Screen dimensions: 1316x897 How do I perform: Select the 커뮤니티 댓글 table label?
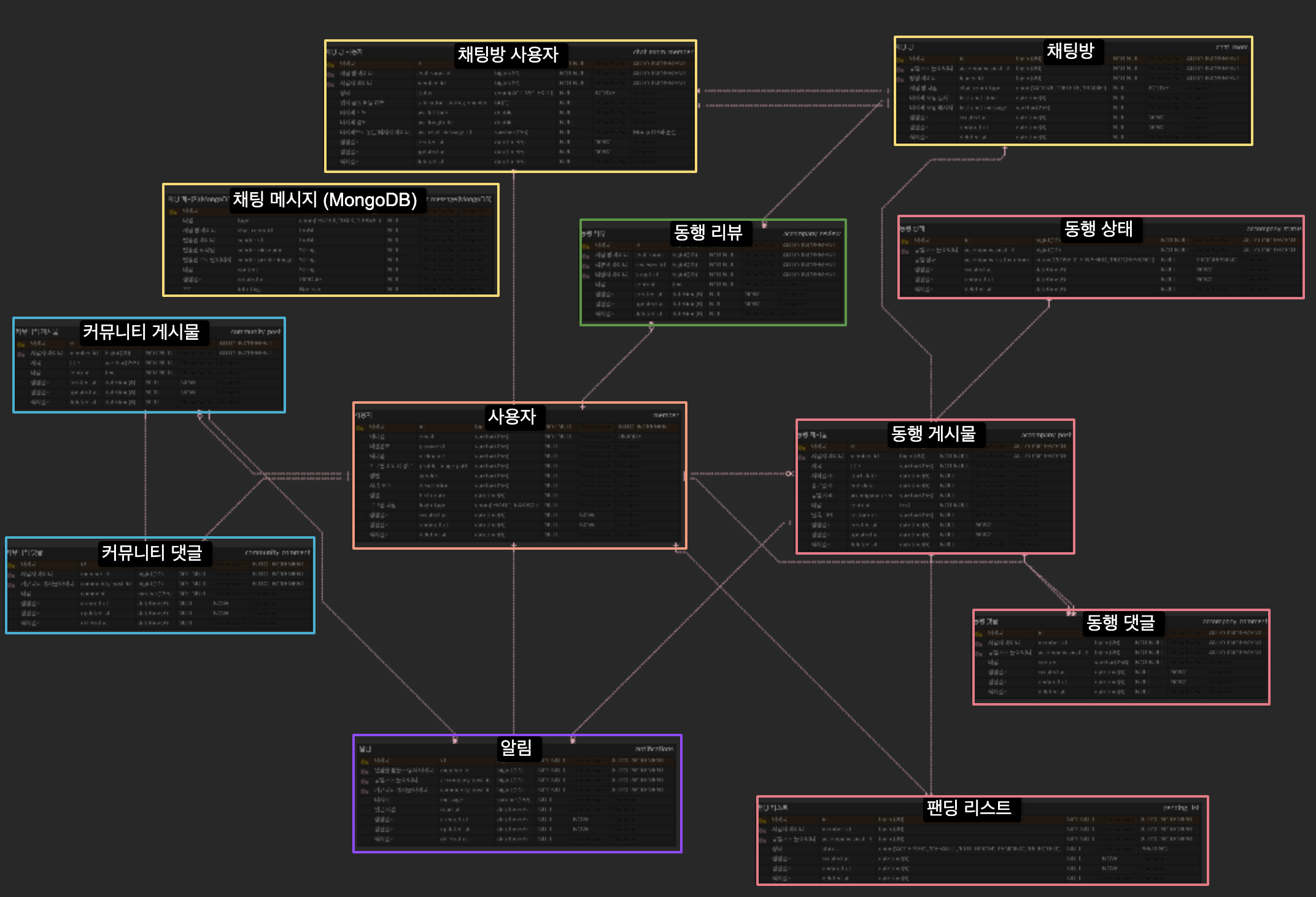click(152, 553)
